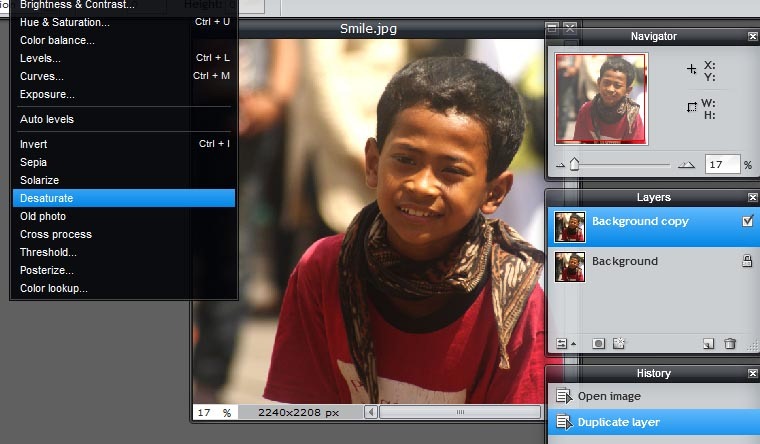This screenshot has width=760, height=444.
Task: Click Navigator zoom percentage field
Action: [722, 164]
